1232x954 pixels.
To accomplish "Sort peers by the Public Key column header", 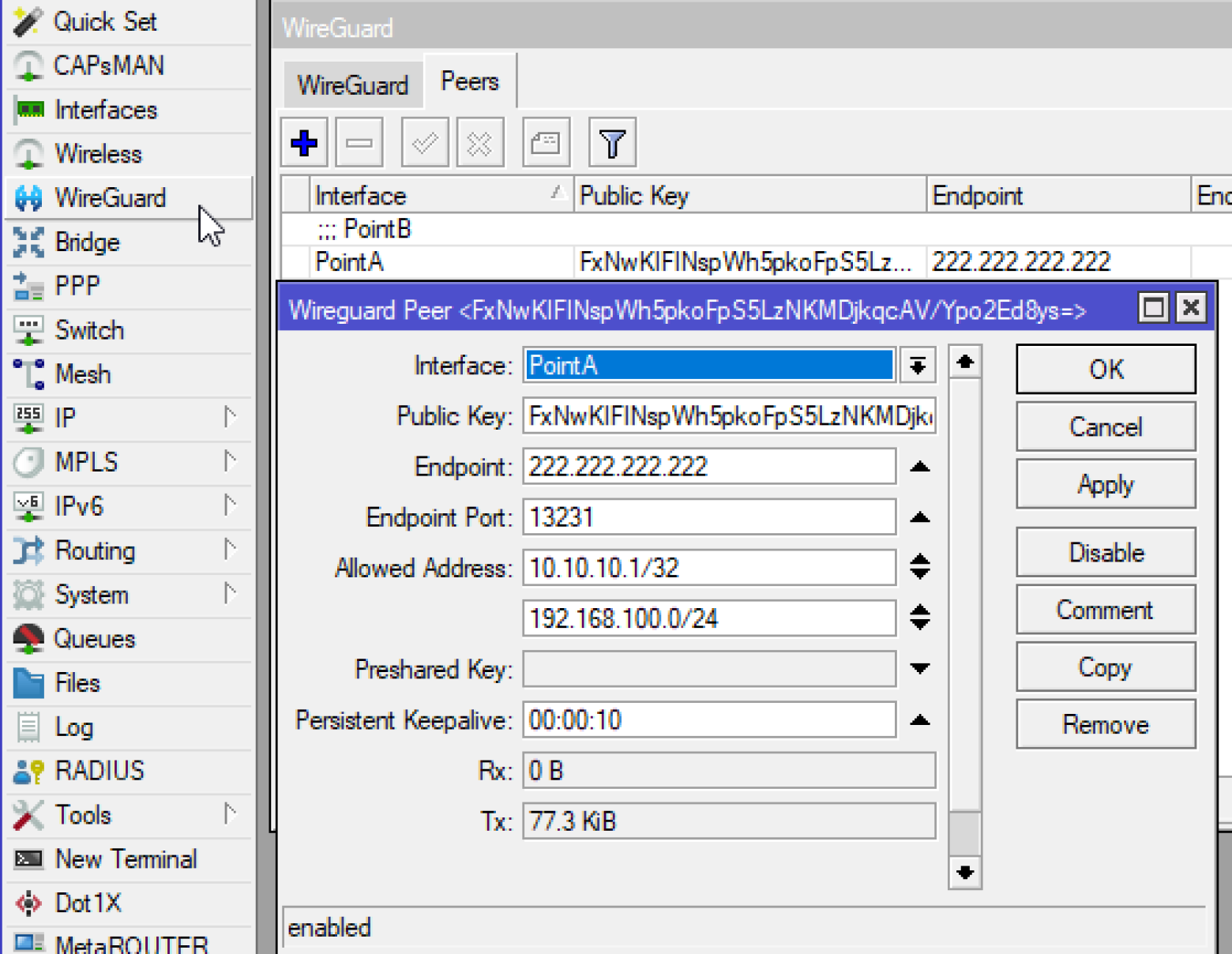I will [749, 195].
